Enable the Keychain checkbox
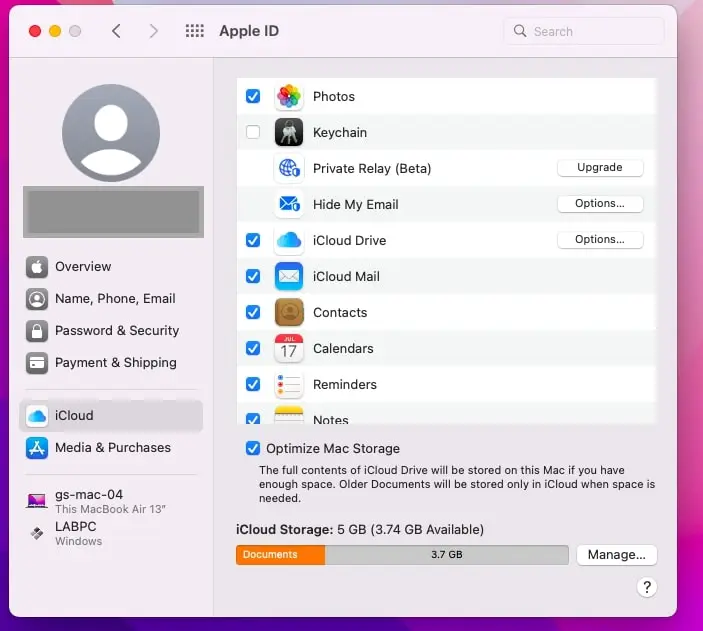This screenshot has height=631, width=703. point(253,132)
